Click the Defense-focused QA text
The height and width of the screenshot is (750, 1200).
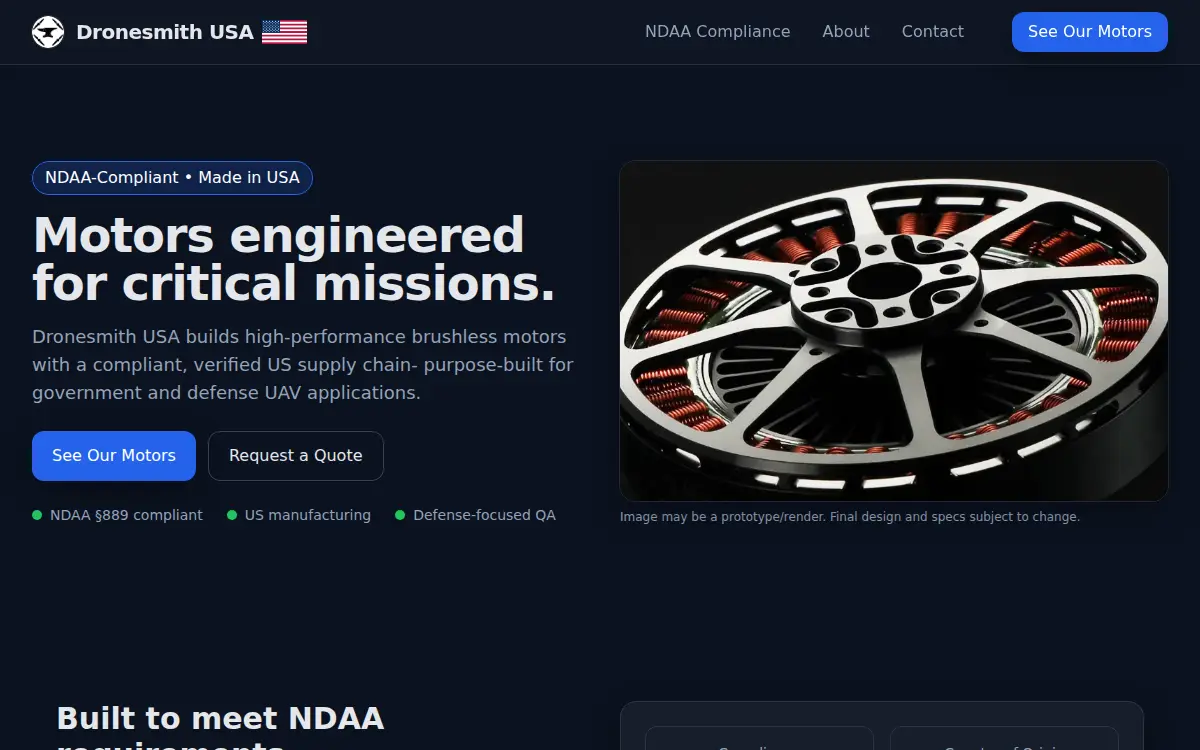tap(484, 515)
